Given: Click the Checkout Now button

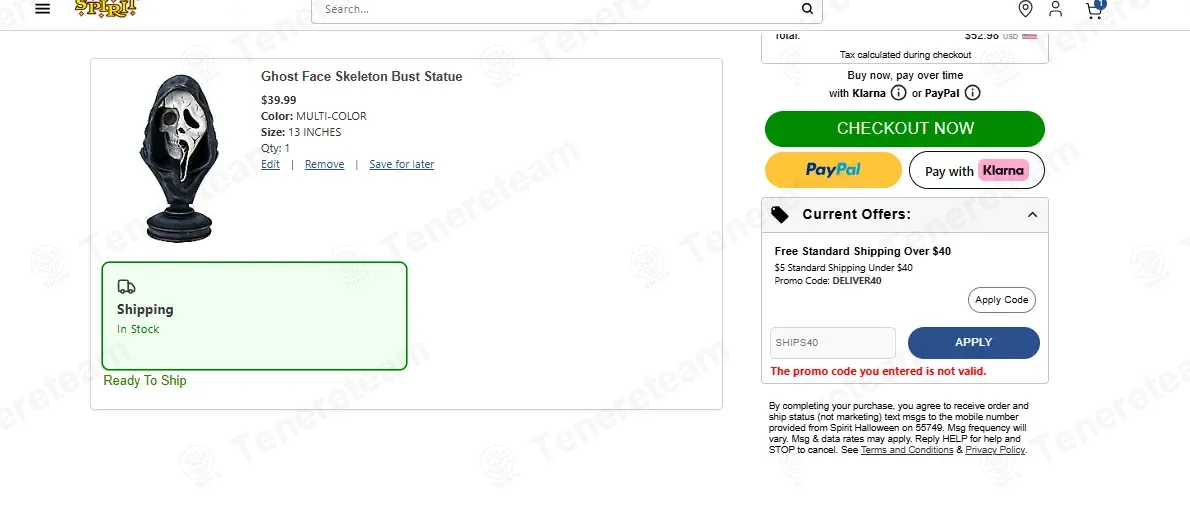Looking at the screenshot, I should [x=905, y=128].
